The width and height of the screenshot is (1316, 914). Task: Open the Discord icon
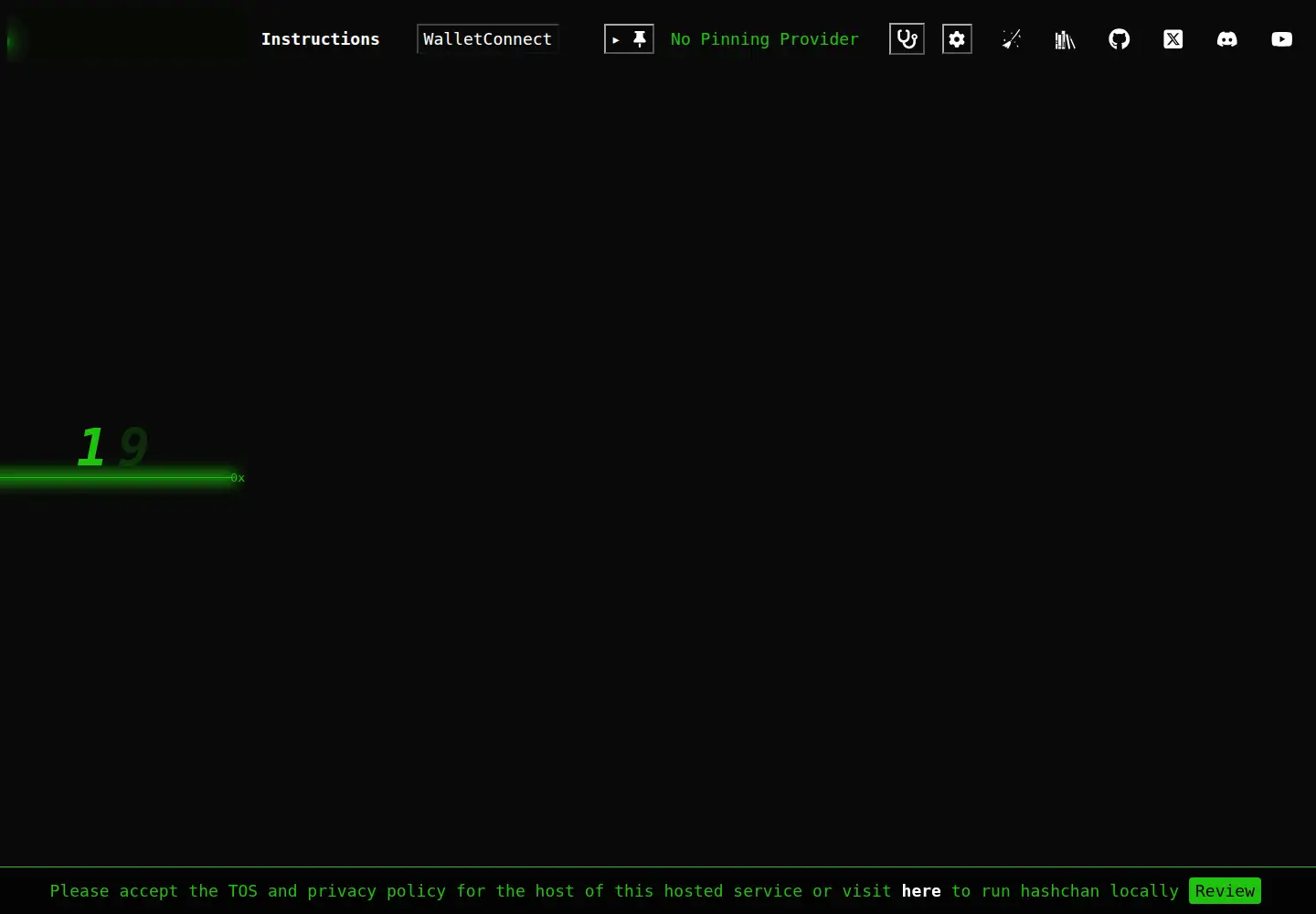pos(1227,39)
